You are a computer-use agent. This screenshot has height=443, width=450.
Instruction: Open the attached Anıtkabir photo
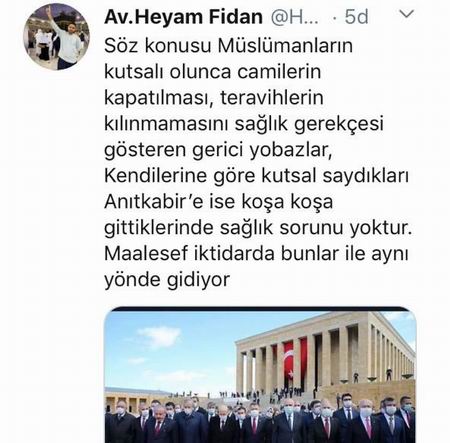coord(260,375)
